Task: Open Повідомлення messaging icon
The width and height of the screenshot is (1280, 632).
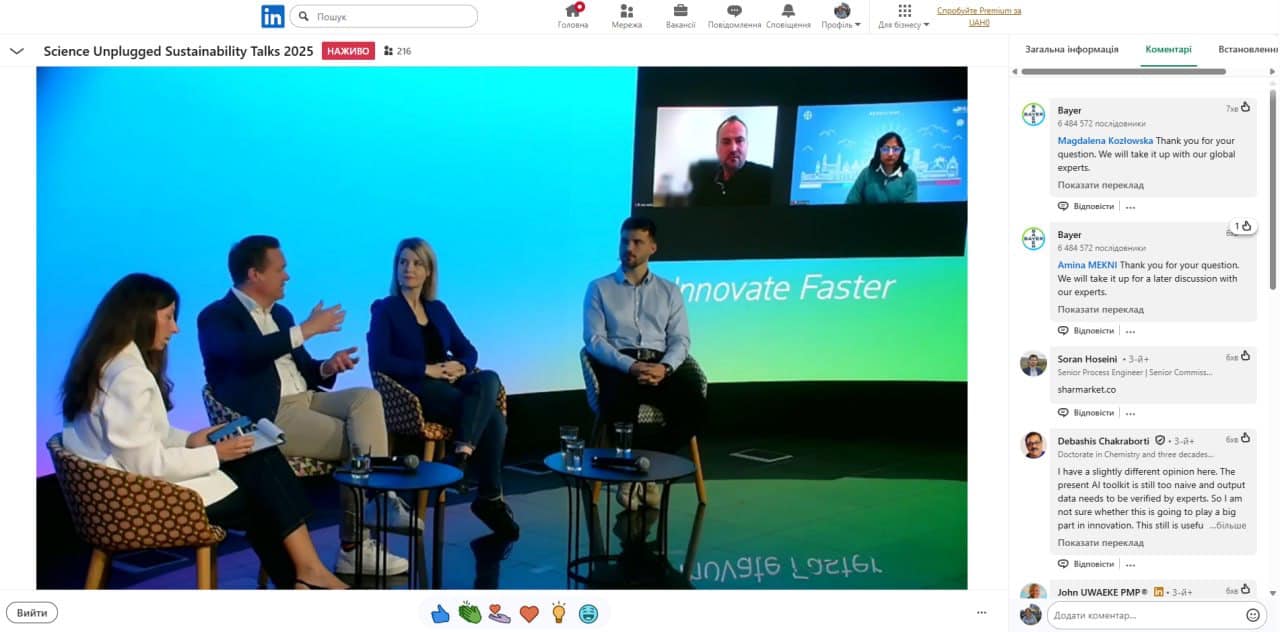Action: pyautogui.click(x=734, y=12)
